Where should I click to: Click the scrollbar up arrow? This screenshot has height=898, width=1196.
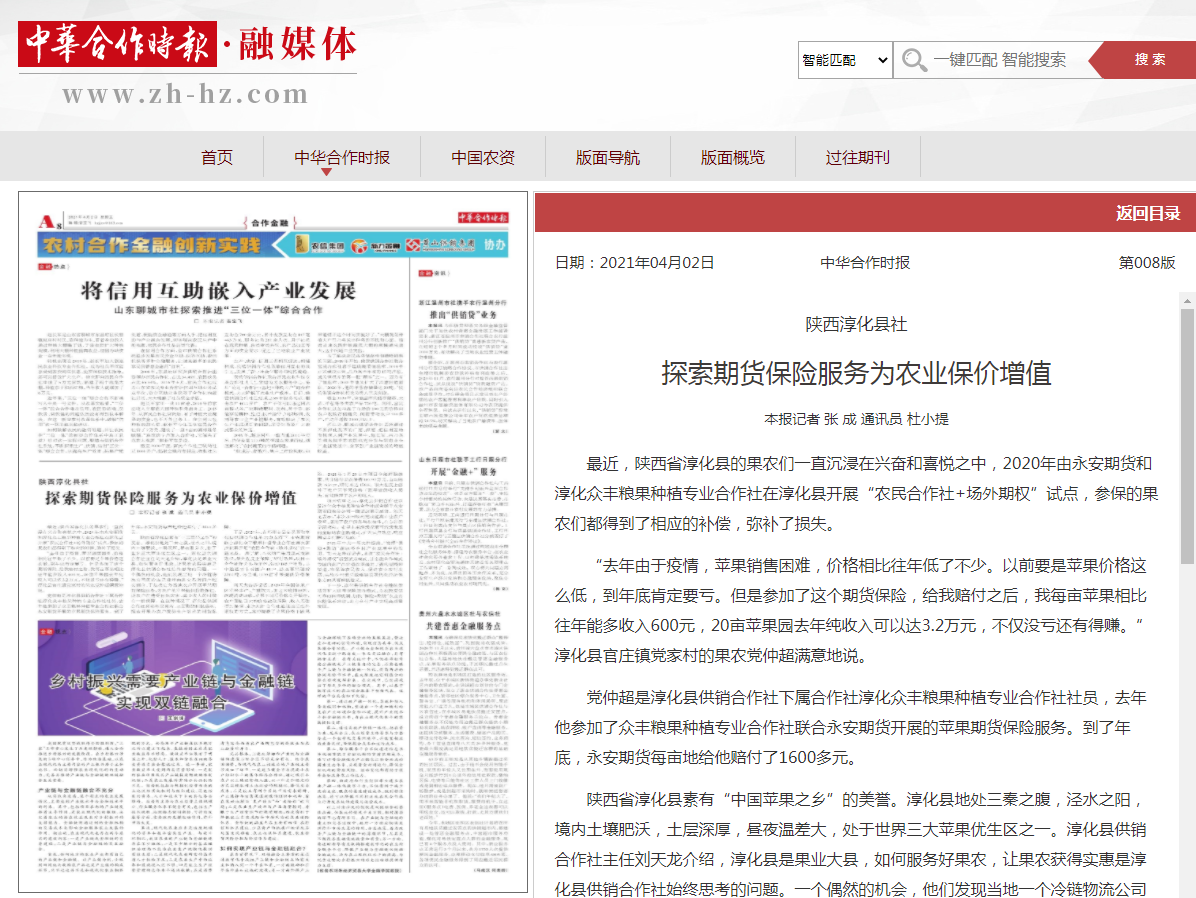coord(1187,301)
